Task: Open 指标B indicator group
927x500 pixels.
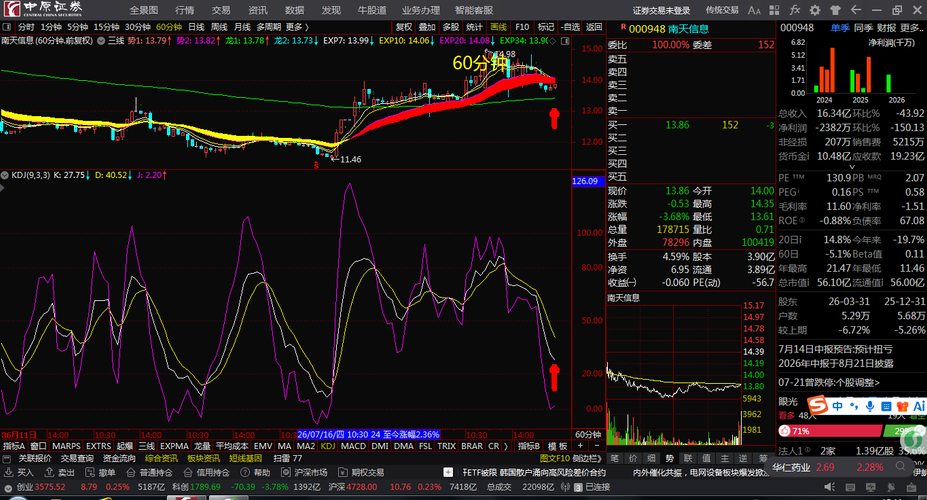Action: 529,446
